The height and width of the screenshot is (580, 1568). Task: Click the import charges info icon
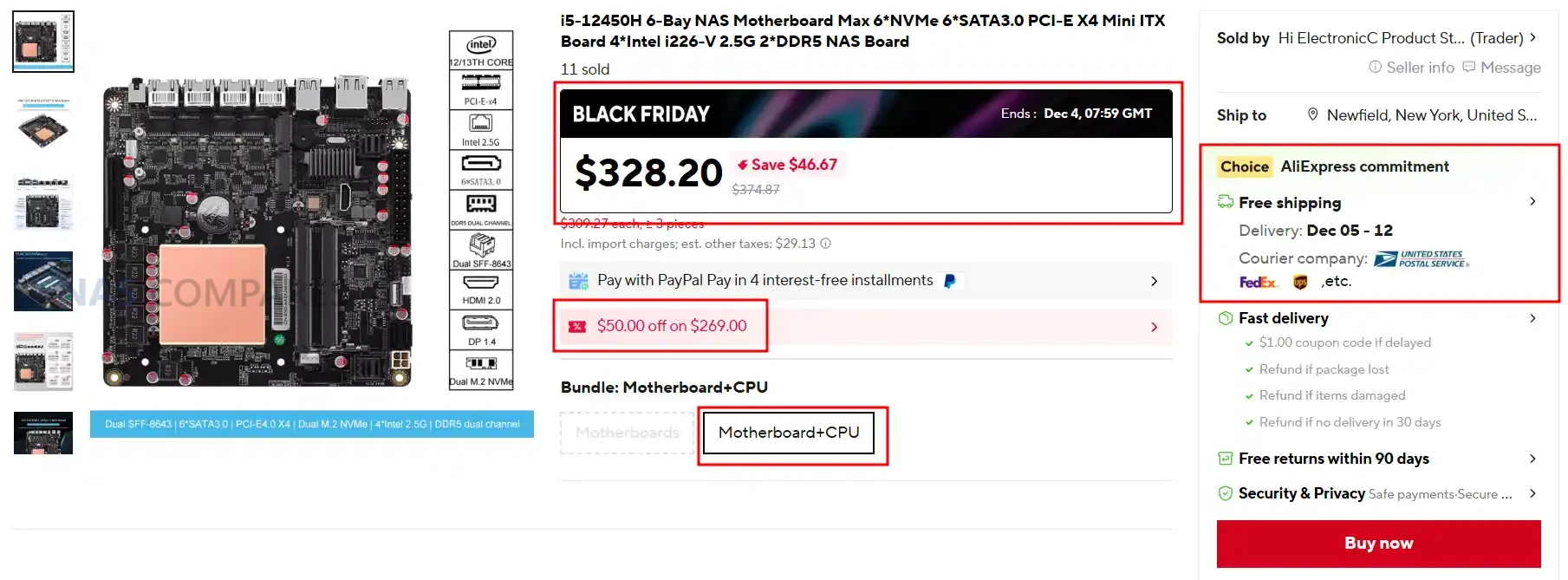[x=826, y=244]
